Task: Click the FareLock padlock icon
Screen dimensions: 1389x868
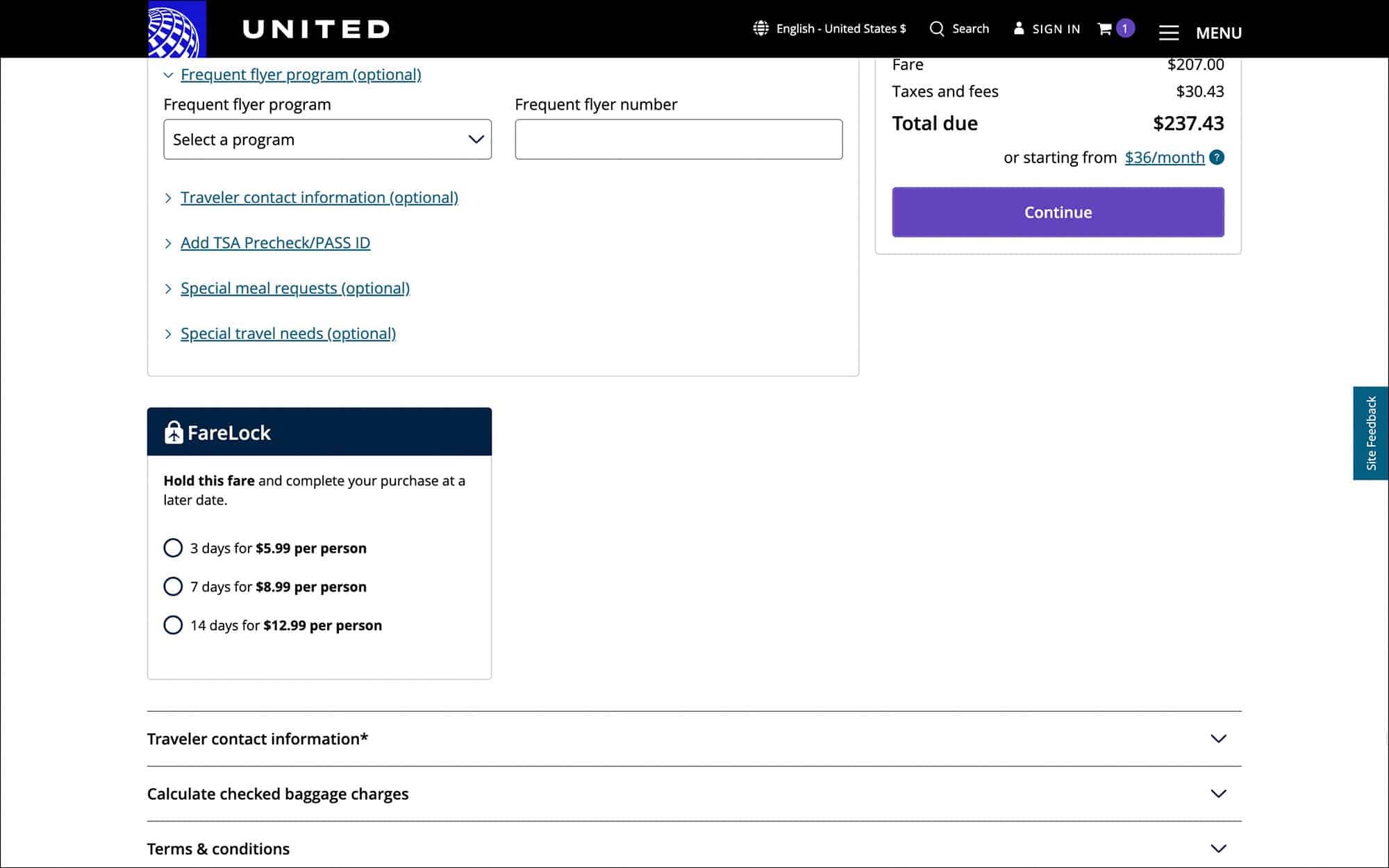Action: [x=174, y=432]
